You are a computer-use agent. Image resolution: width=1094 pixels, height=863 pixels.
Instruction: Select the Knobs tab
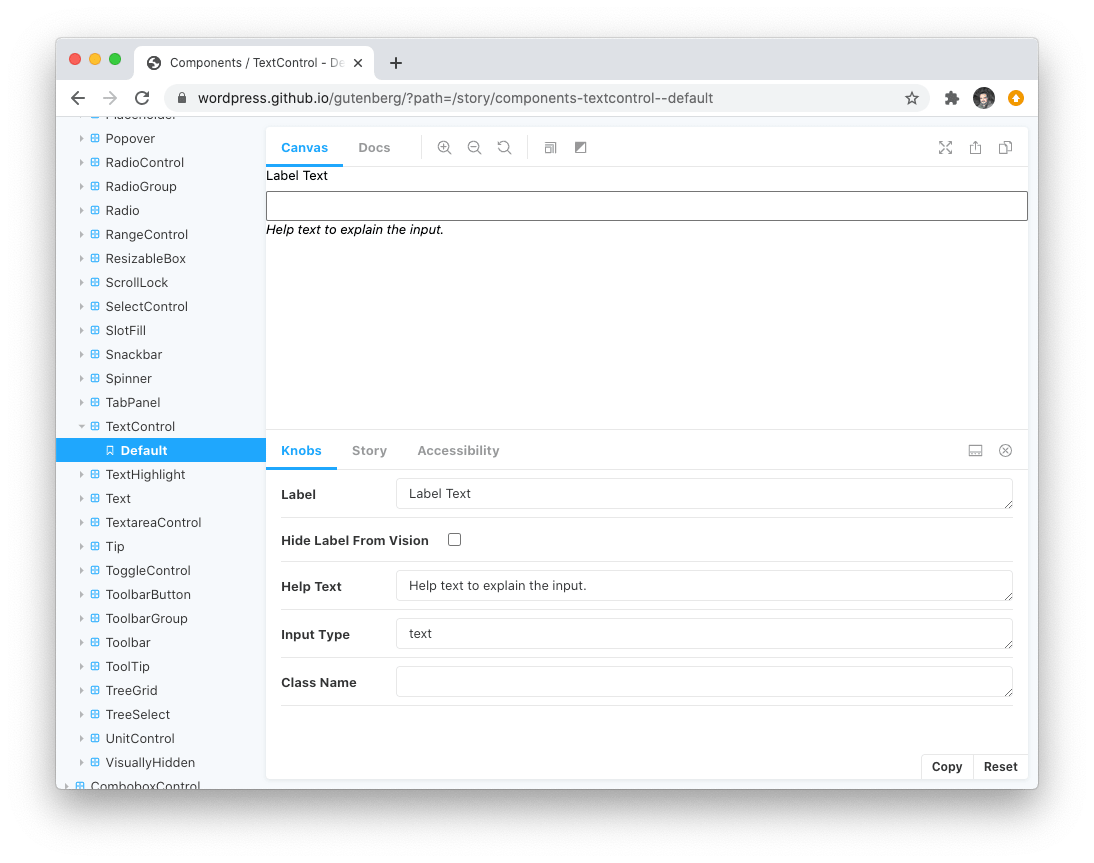[x=301, y=451]
